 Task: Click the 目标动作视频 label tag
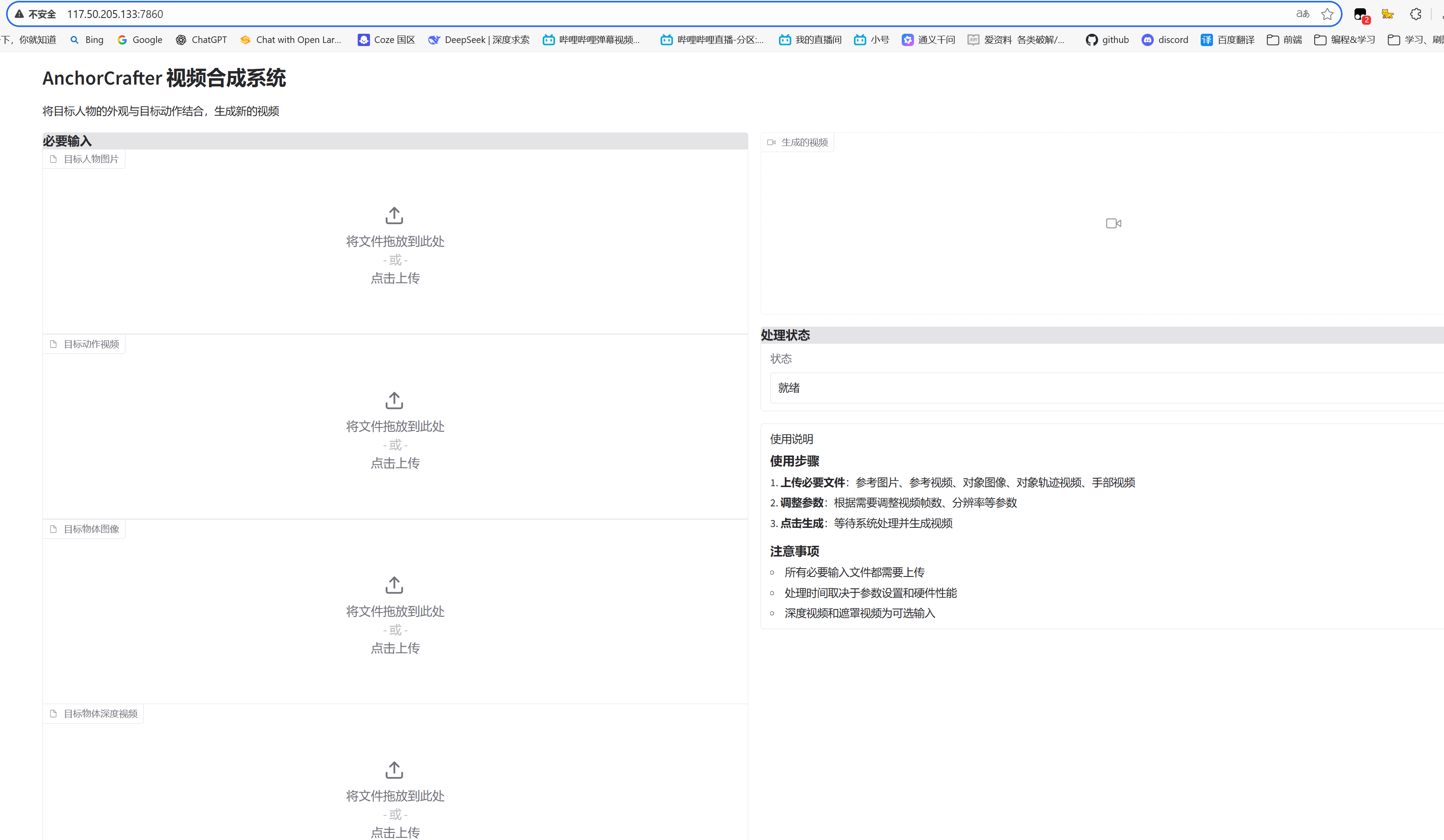84,344
